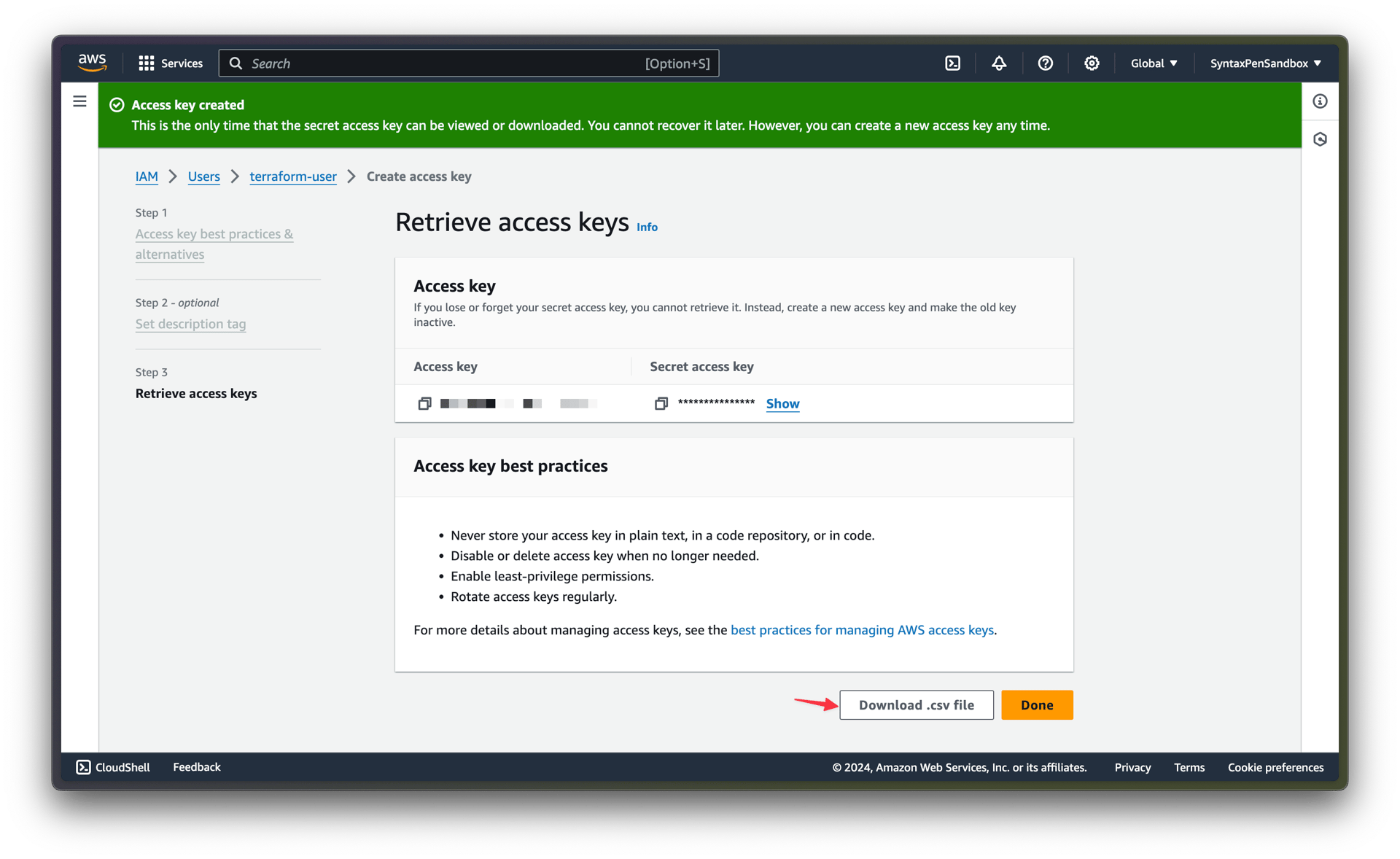Open the notifications bell
The image size is (1400, 859).
pos(998,63)
